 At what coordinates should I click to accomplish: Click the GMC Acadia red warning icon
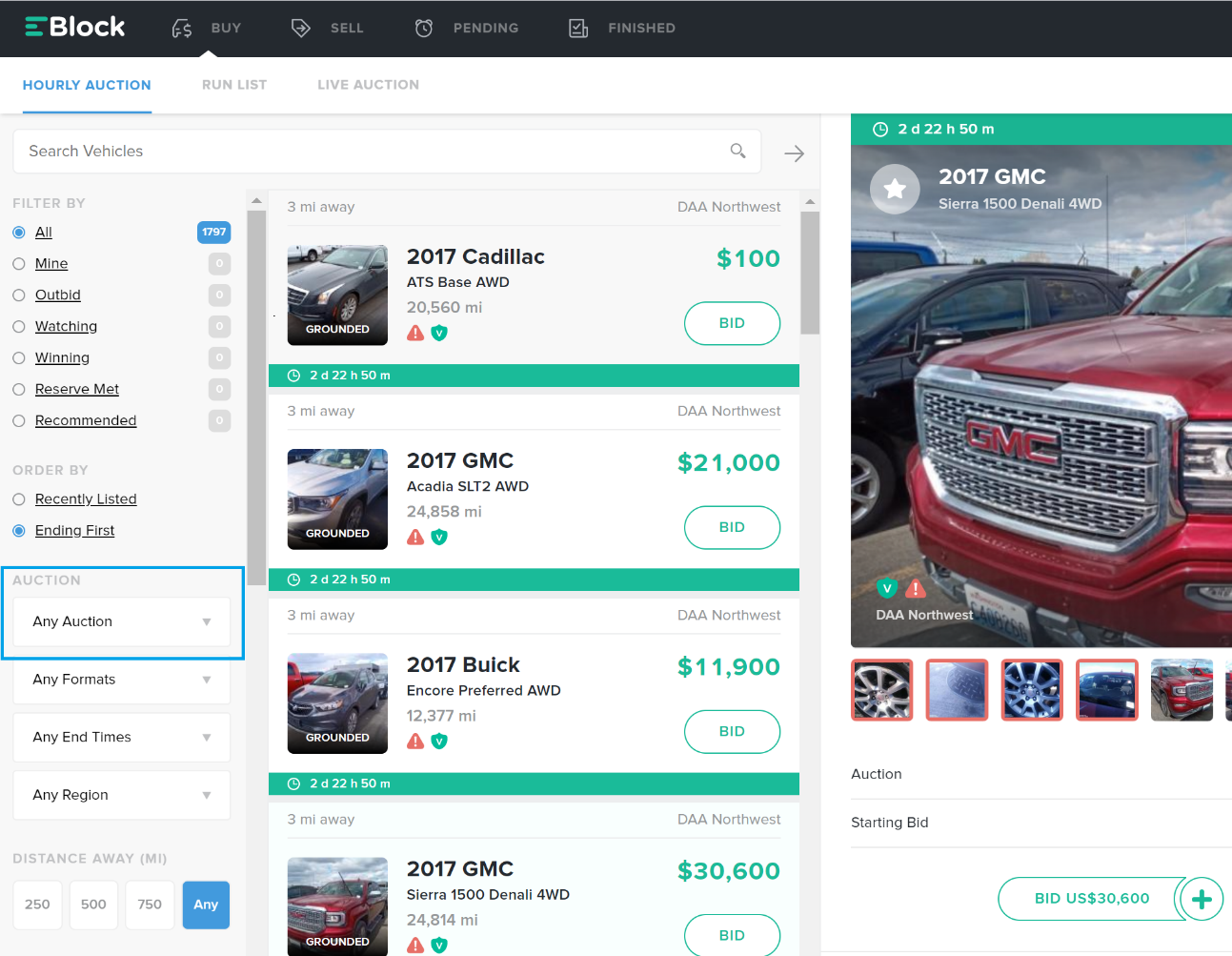415,537
